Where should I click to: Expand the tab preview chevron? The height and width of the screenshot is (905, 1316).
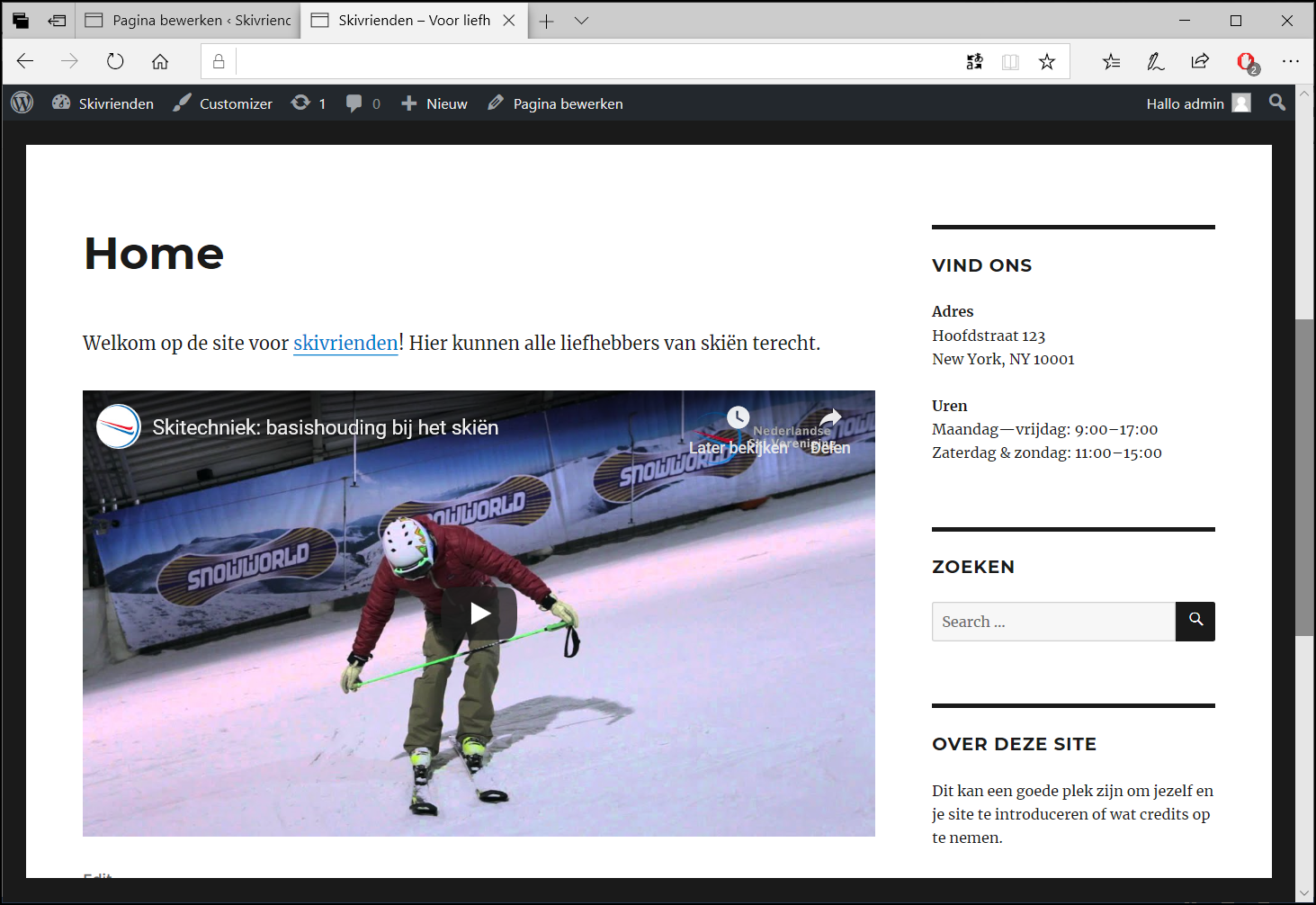[x=582, y=21]
